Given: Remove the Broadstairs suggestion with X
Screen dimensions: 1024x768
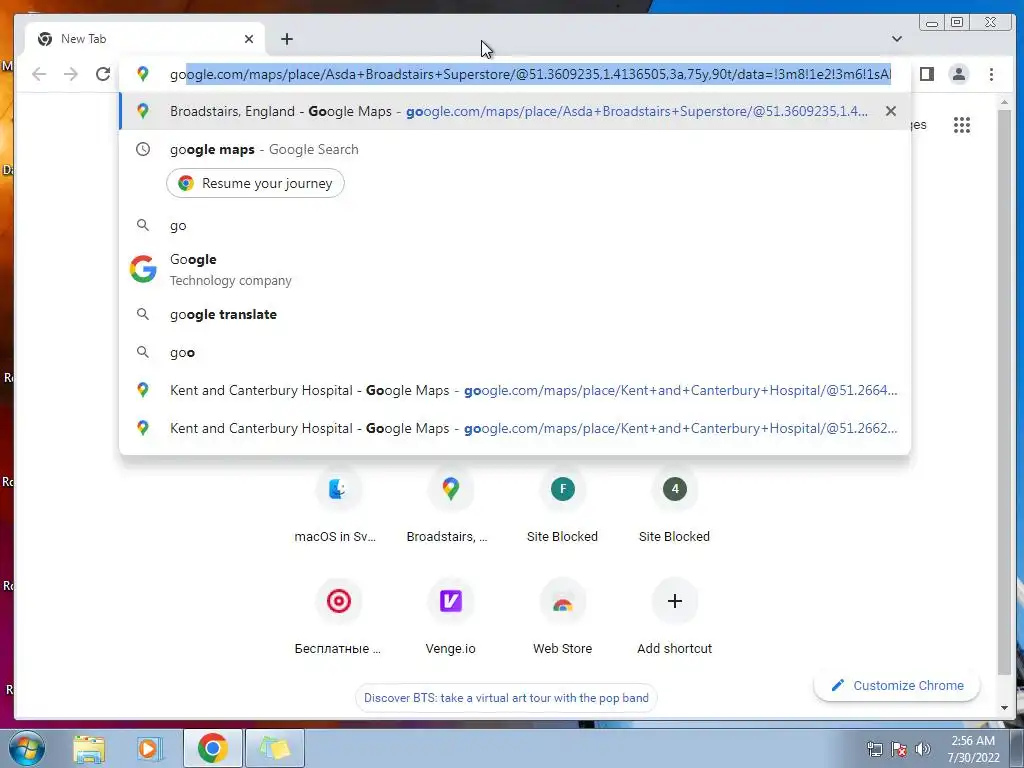Looking at the screenshot, I should click(891, 111).
